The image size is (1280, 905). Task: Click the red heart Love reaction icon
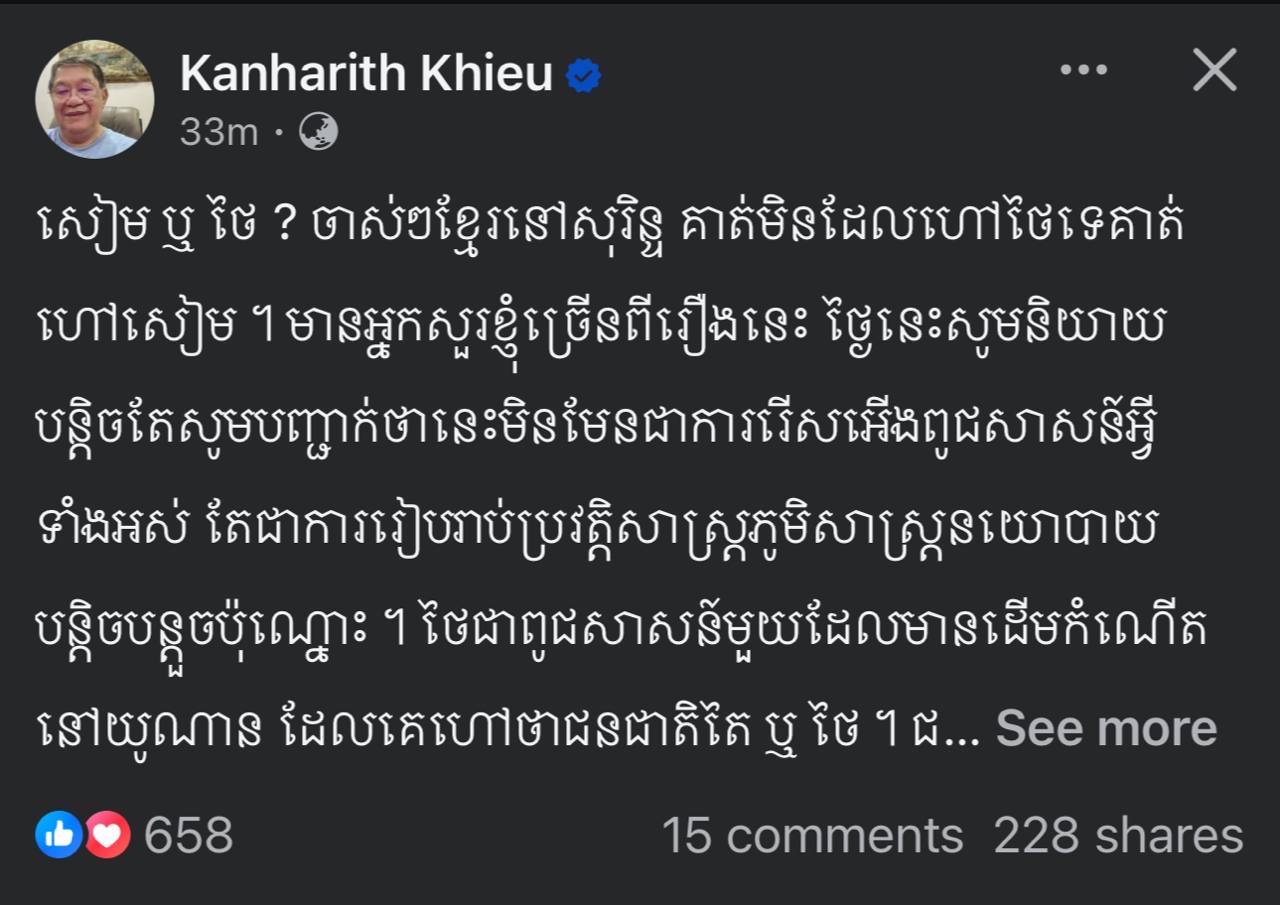click(108, 835)
